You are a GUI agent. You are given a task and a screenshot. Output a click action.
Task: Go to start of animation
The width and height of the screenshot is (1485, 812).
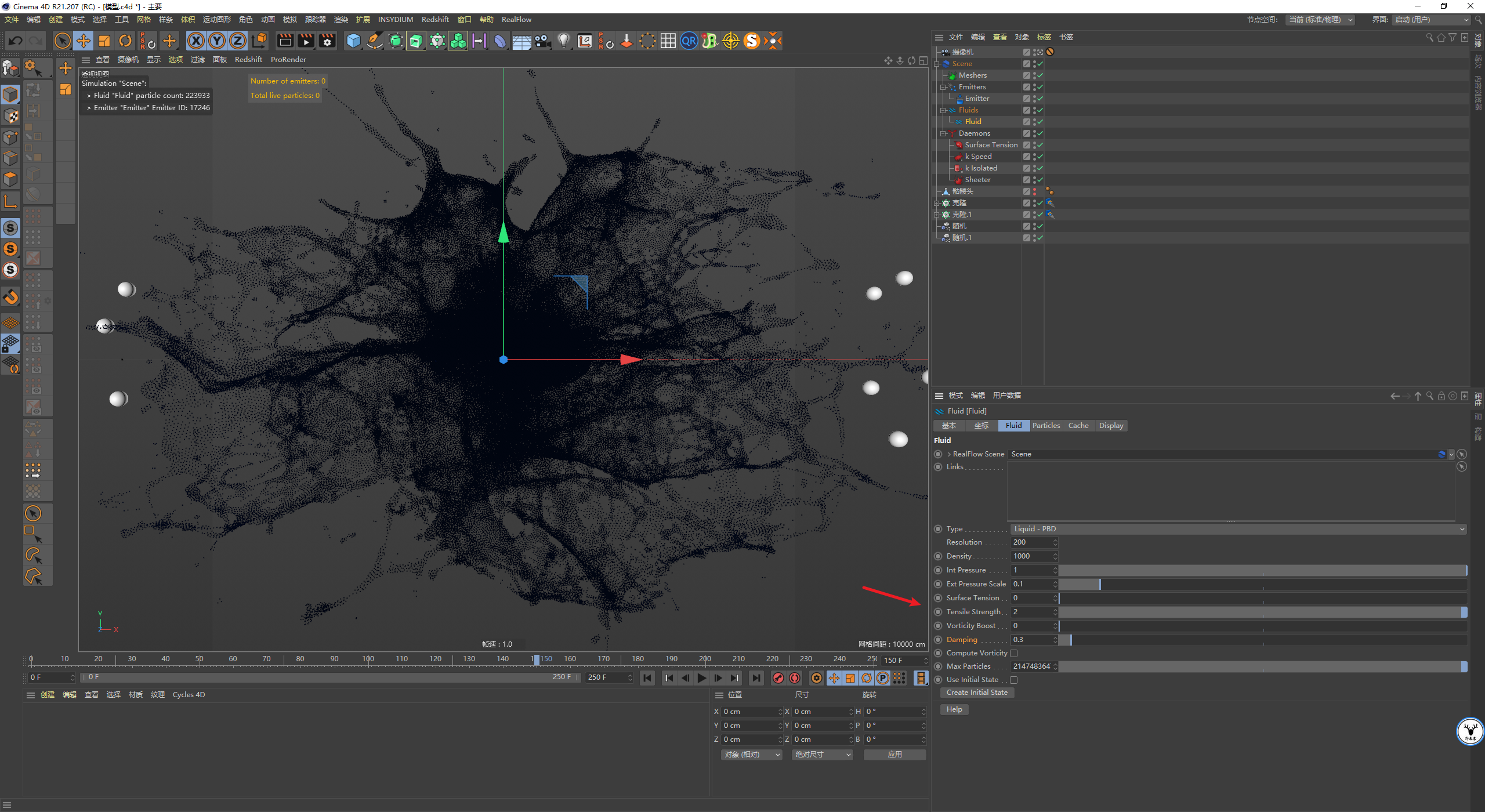point(647,677)
